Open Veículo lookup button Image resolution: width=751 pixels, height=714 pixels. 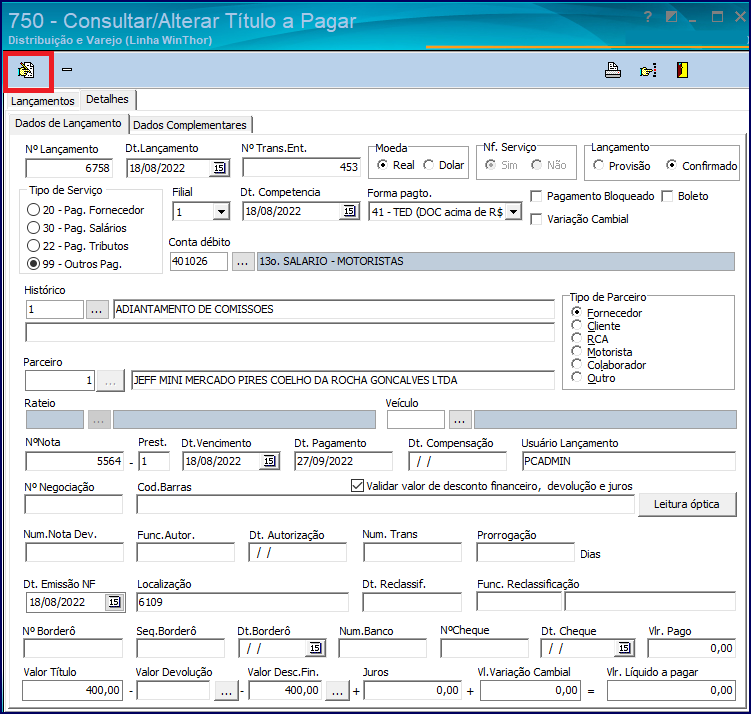[x=460, y=420]
